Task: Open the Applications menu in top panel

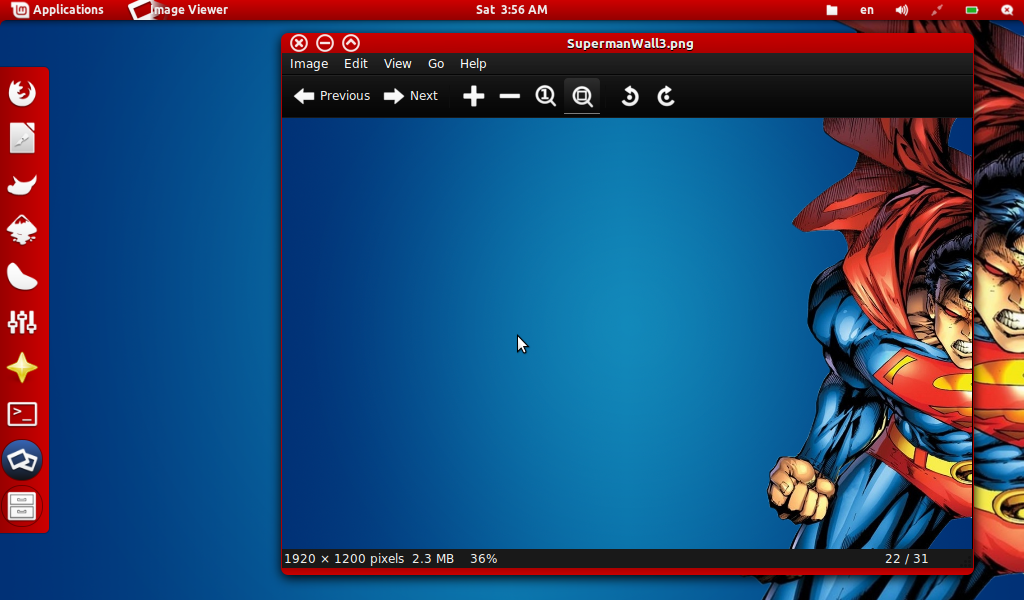Action: pos(57,10)
